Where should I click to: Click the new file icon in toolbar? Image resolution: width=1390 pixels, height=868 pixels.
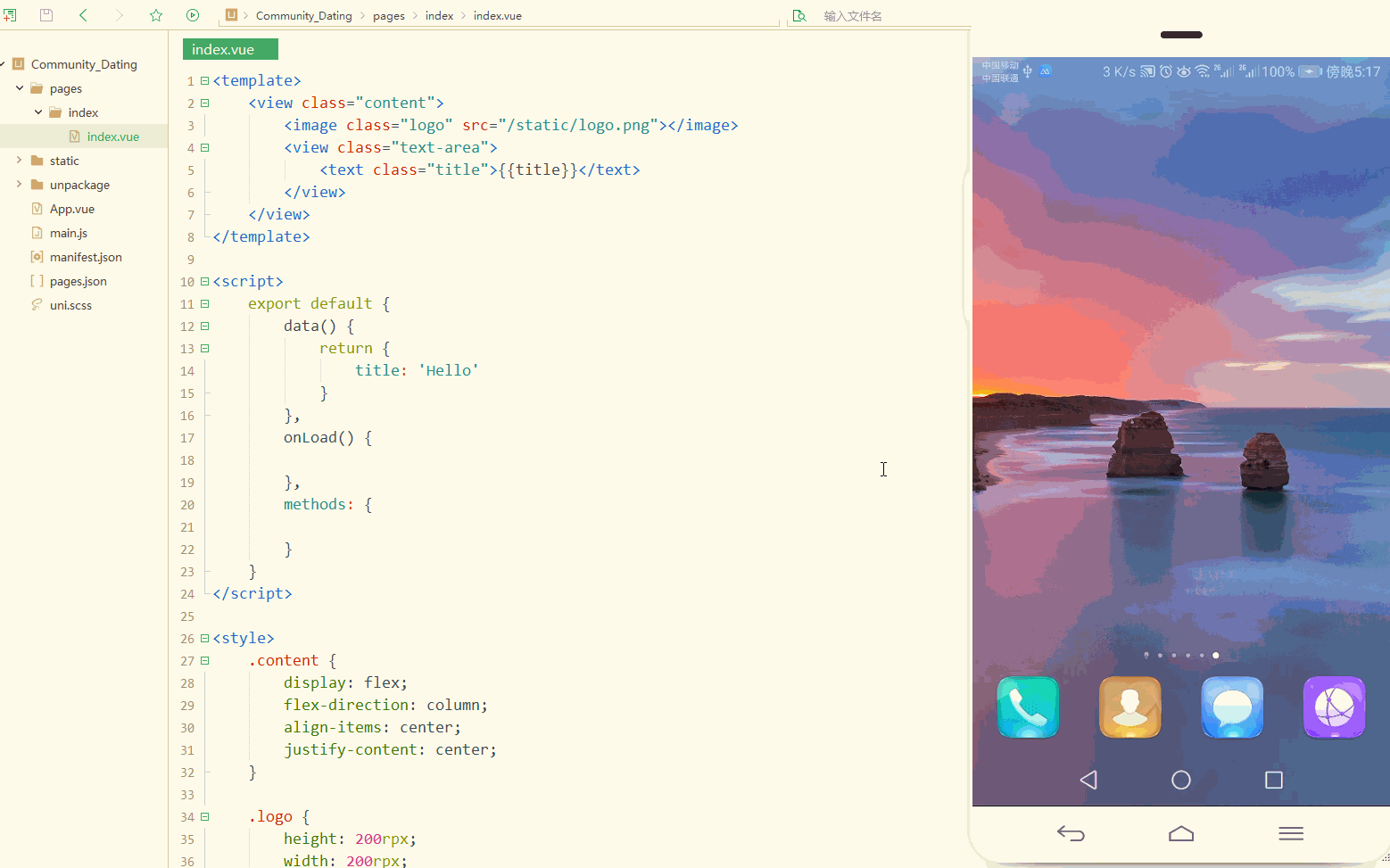pos(10,15)
